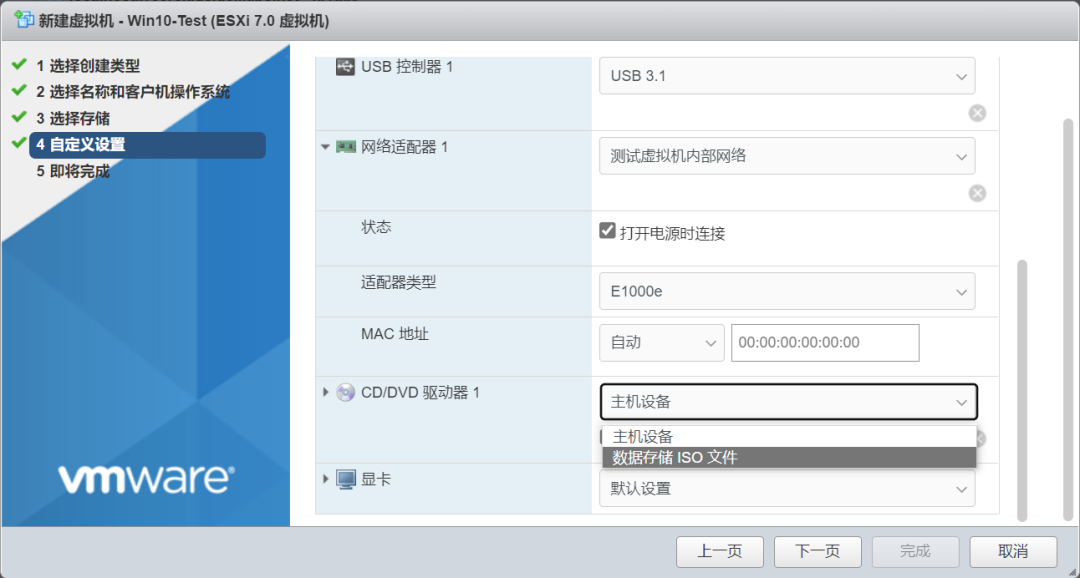
Task: Select step 5 即将完成
Action: pyautogui.click(x=73, y=171)
